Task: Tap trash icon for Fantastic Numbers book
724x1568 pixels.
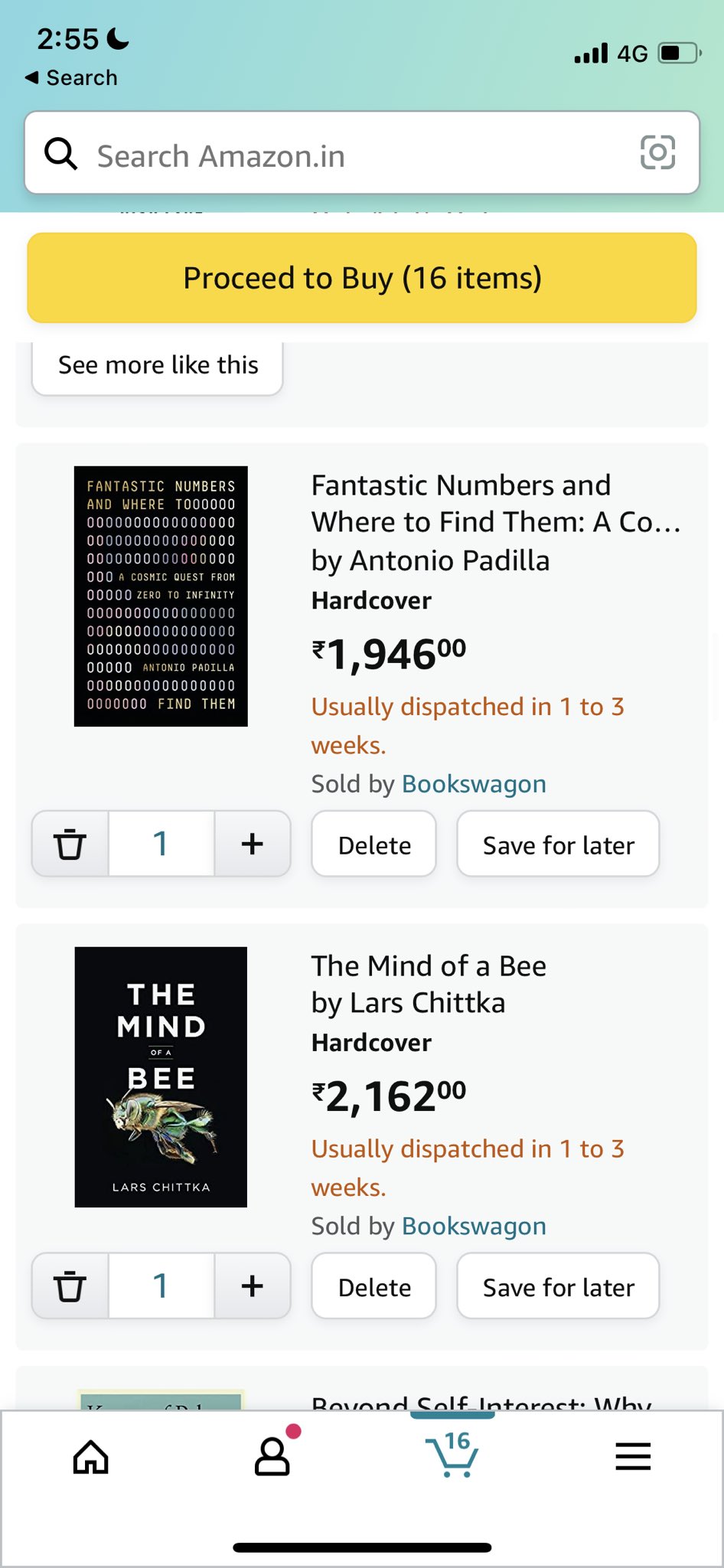Action: [x=70, y=844]
